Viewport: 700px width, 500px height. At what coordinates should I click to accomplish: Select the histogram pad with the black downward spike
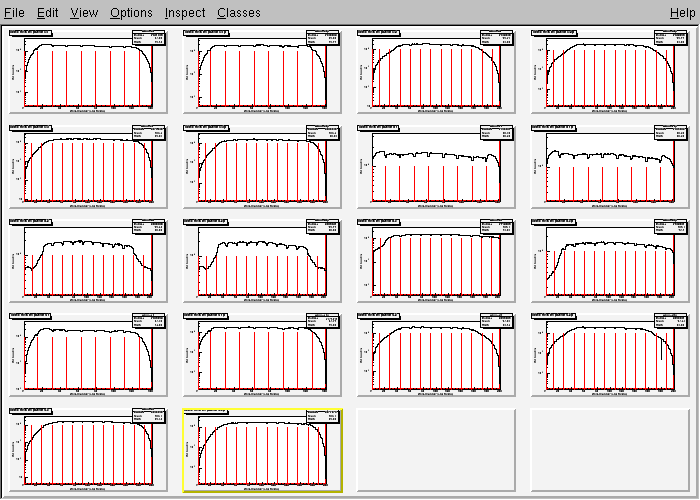tap(610, 354)
